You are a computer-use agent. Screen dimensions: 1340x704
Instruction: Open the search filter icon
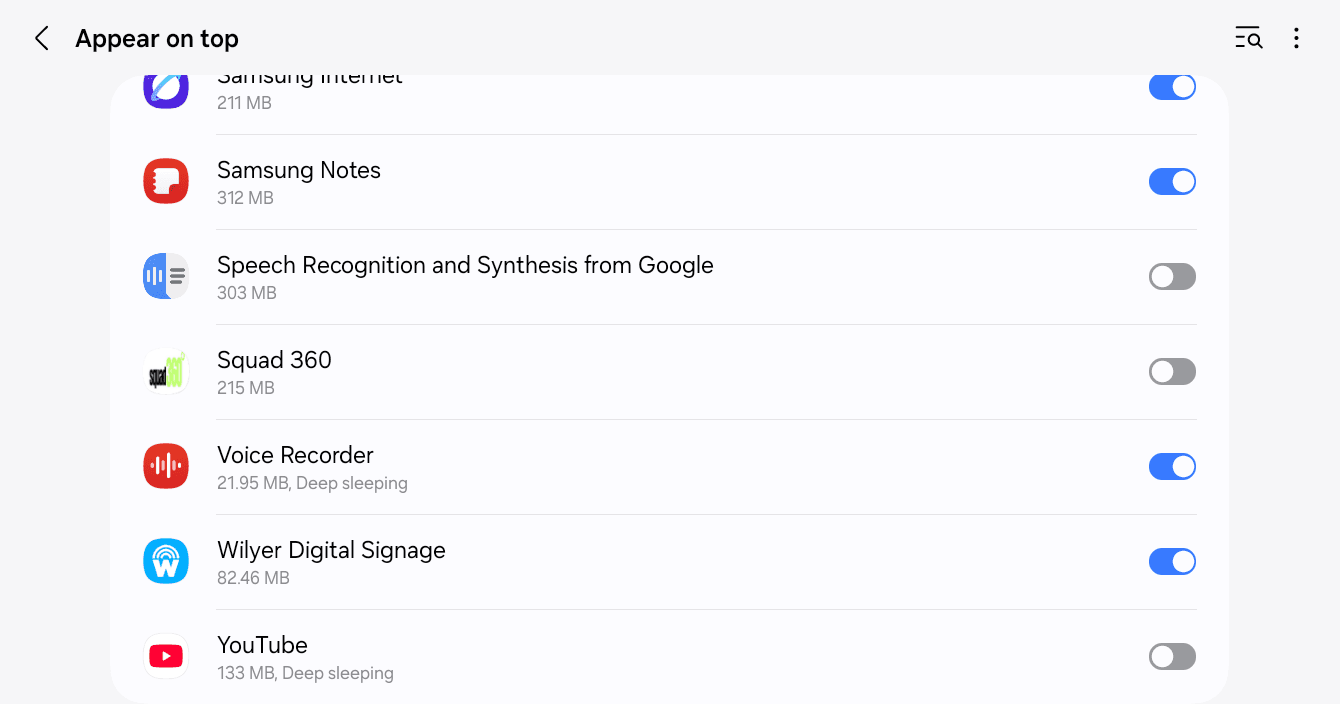tap(1248, 39)
